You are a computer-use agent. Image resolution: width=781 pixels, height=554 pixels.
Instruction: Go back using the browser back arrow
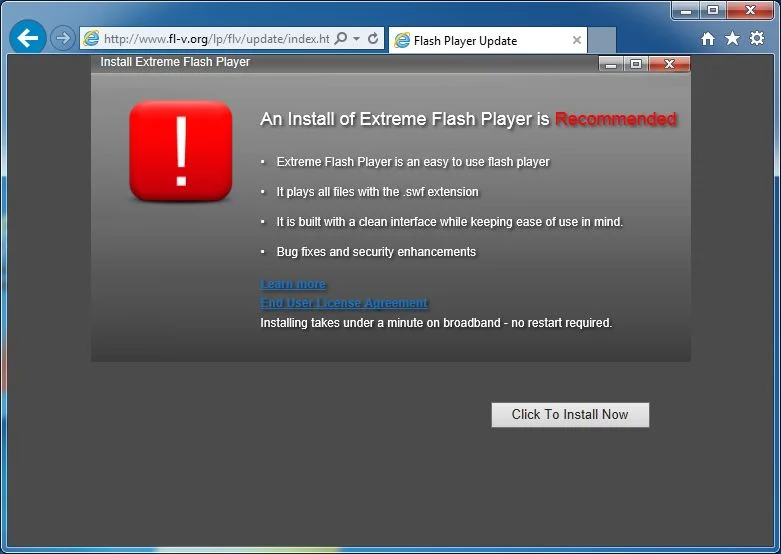click(x=27, y=37)
